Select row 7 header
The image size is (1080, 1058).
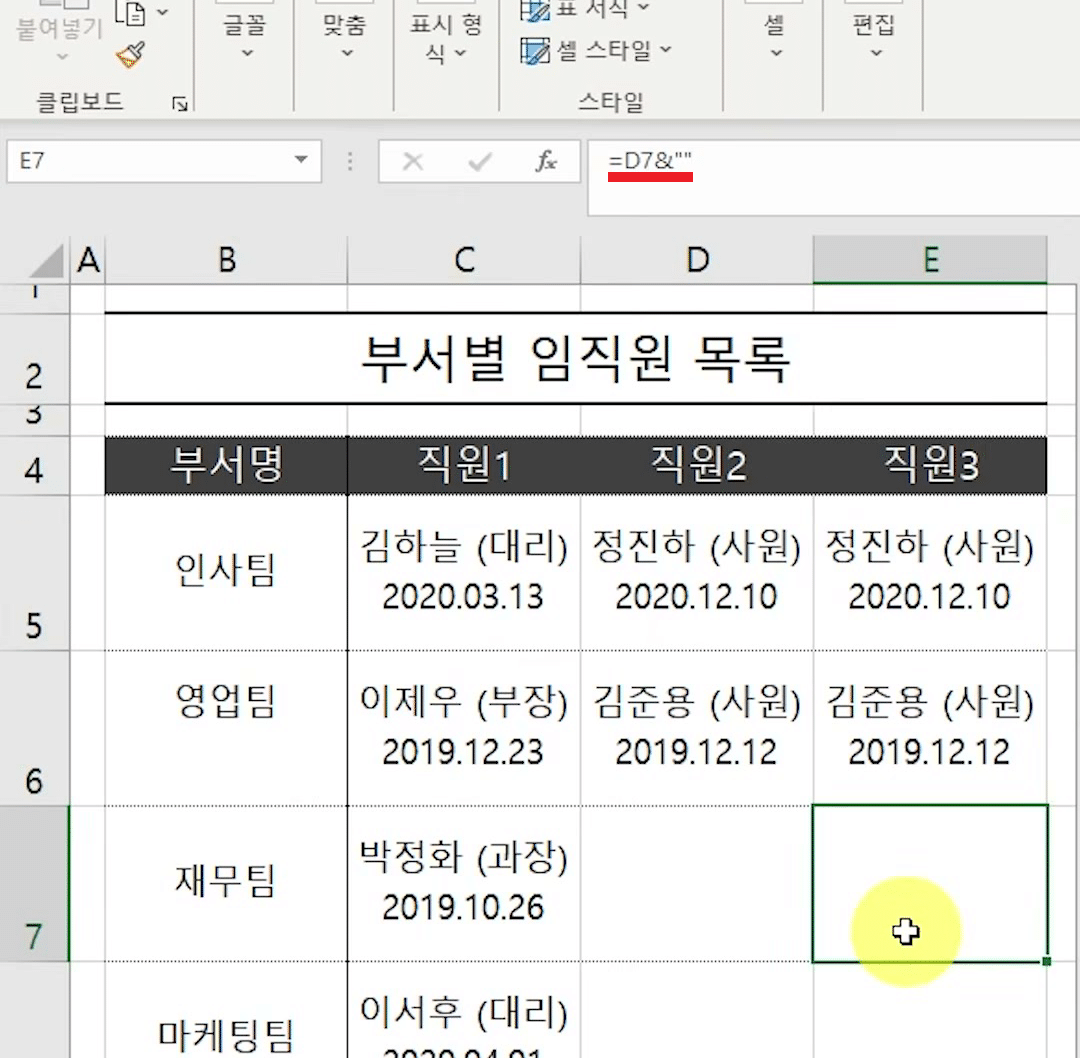point(34,884)
